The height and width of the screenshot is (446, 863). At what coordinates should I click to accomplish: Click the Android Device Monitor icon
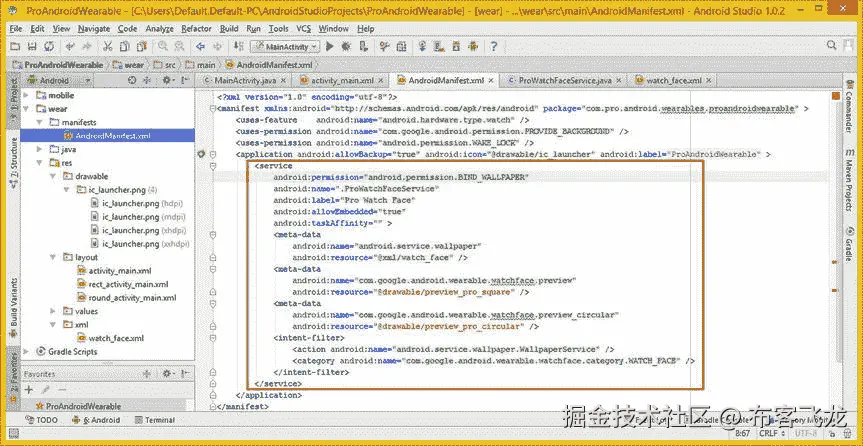point(473,46)
